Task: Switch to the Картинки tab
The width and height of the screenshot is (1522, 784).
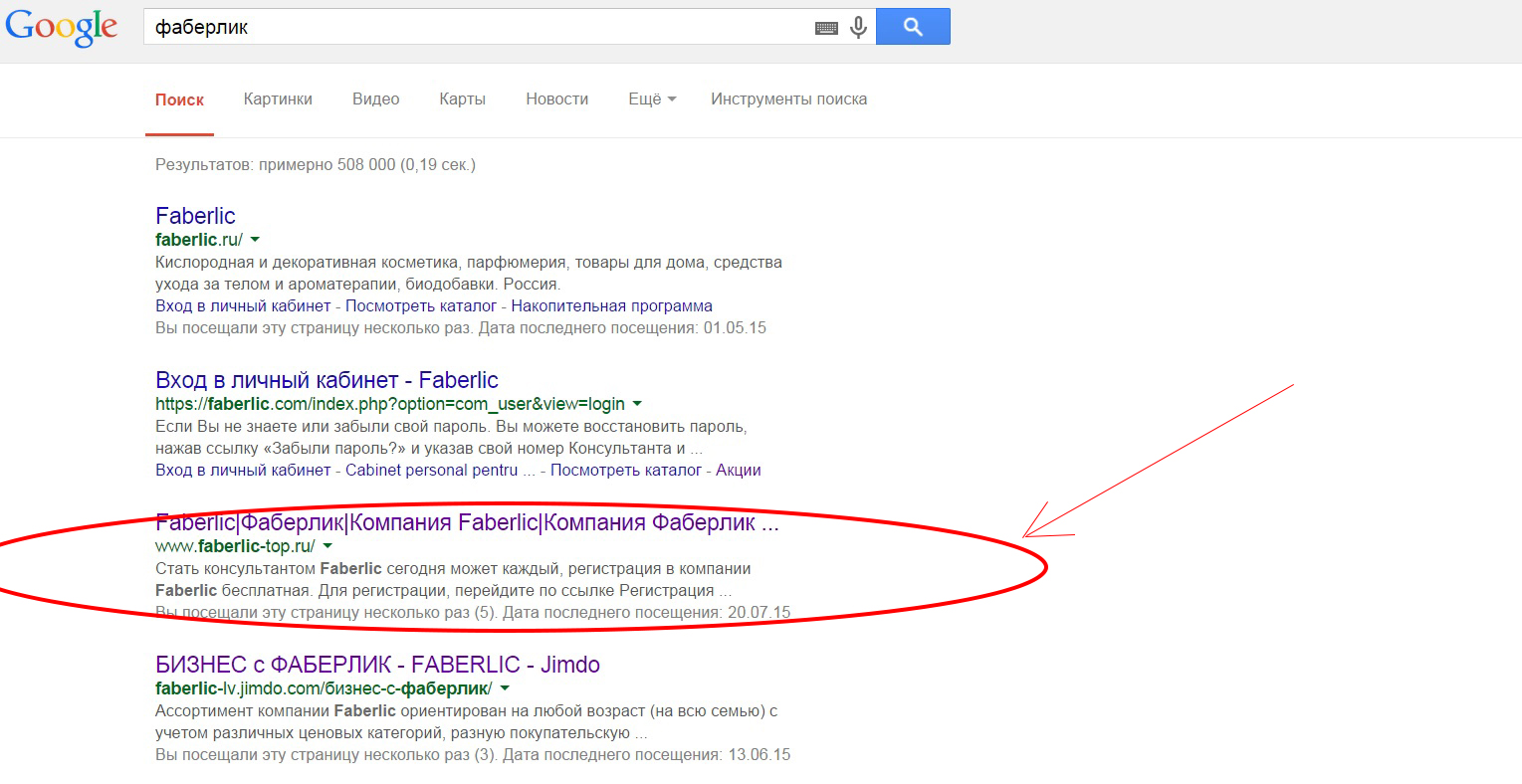Action: pos(278,99)
